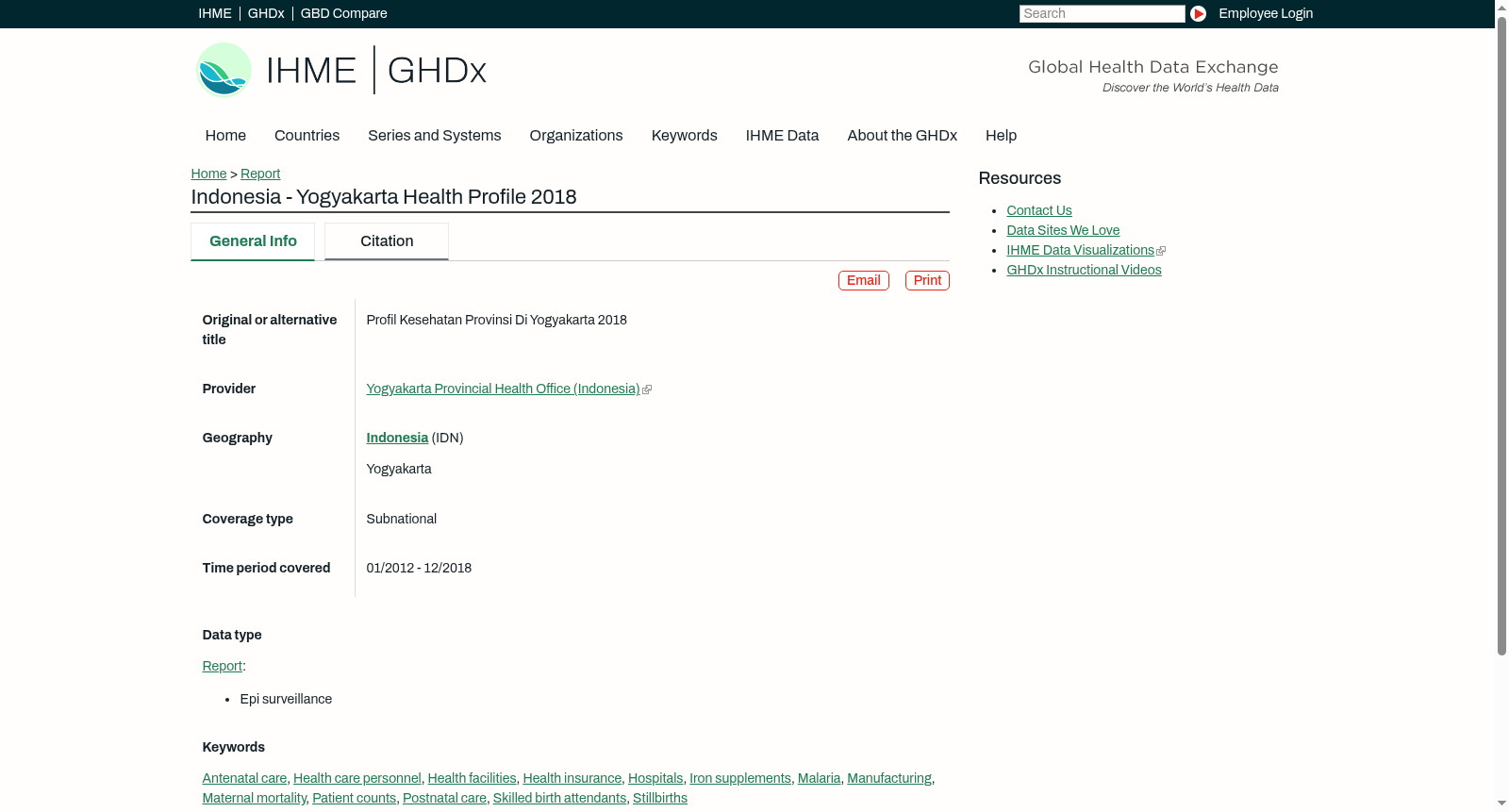Click the scrollbar up arrow
This screenshot has width=1509, height=812.
[1501, 7]
